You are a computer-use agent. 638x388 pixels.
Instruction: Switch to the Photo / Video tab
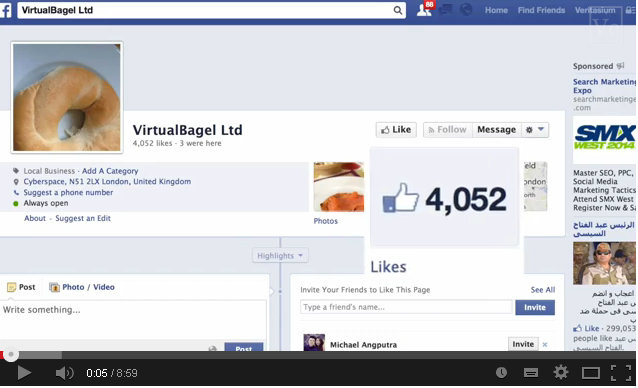pyautogui.click(x=82, y=287)
